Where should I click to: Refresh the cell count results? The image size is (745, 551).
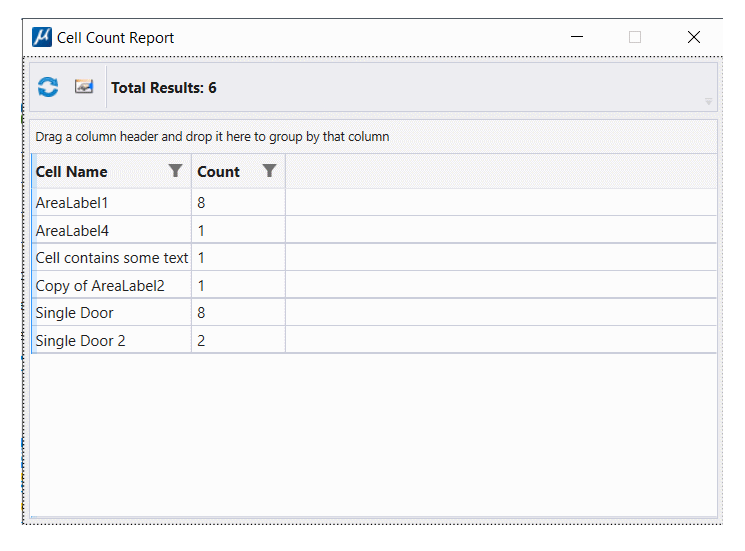tap(48, 87)
